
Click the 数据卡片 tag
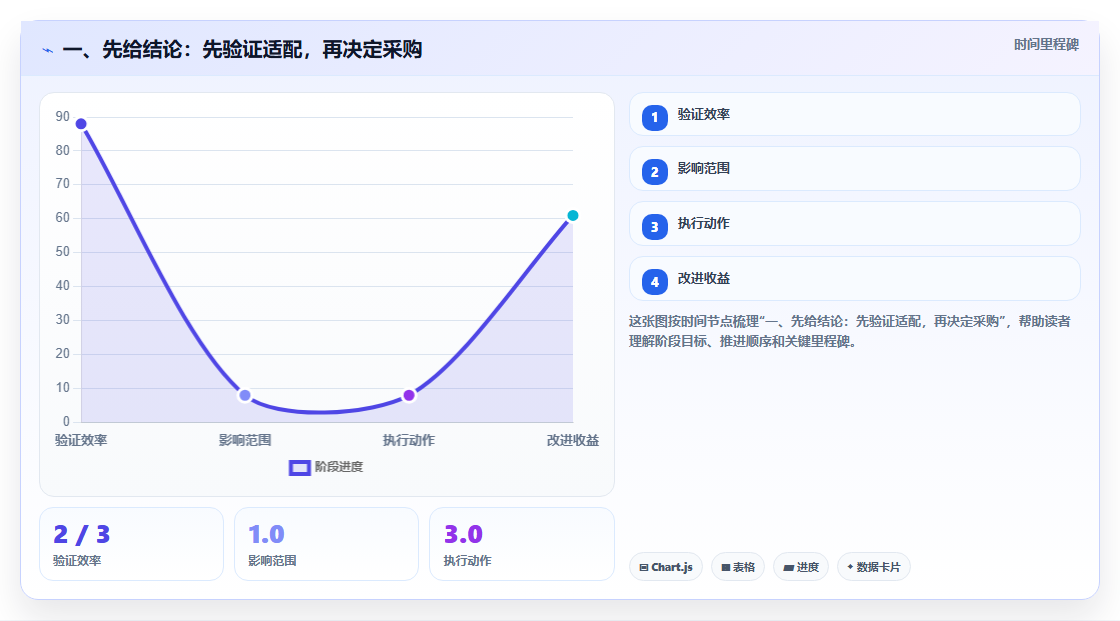point(874,567)
